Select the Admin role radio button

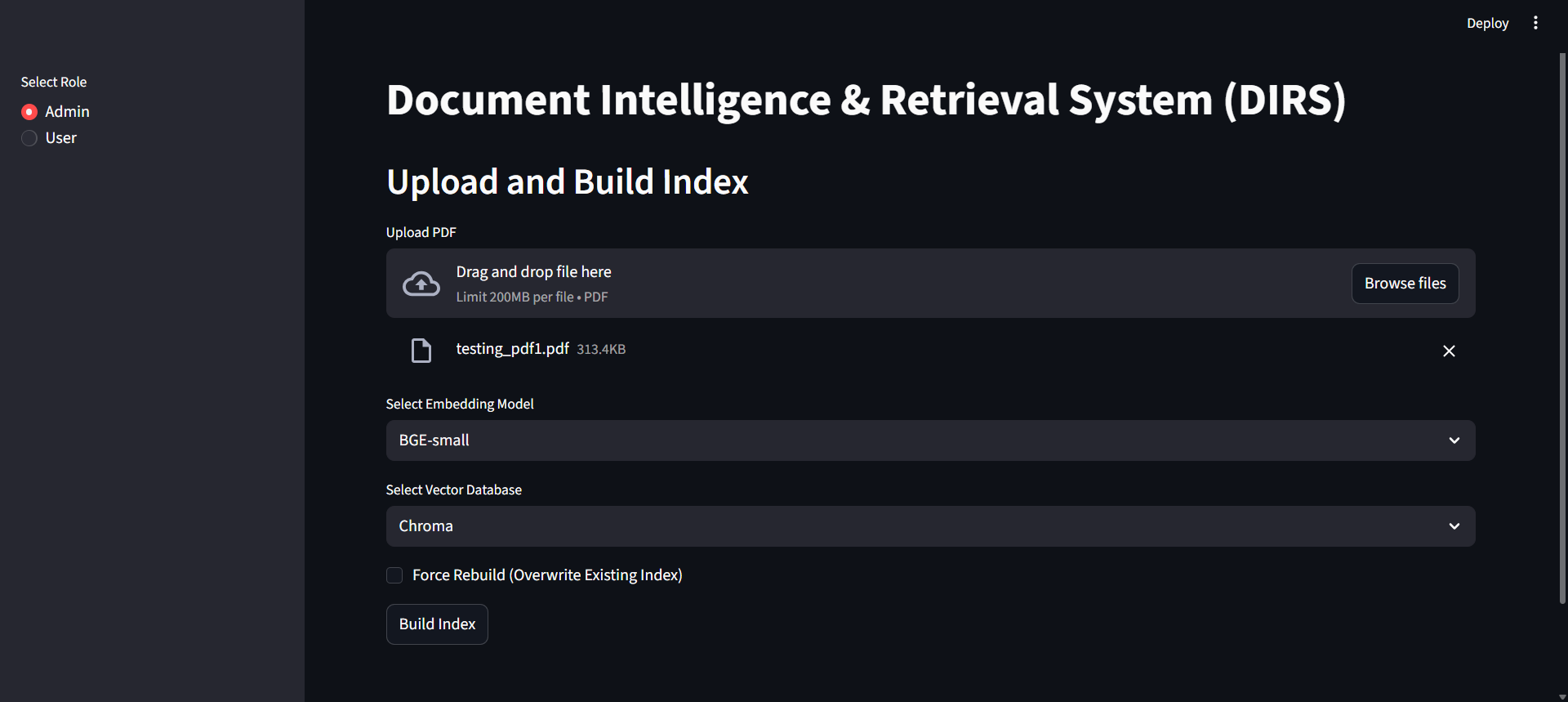[x=29, y=112]
